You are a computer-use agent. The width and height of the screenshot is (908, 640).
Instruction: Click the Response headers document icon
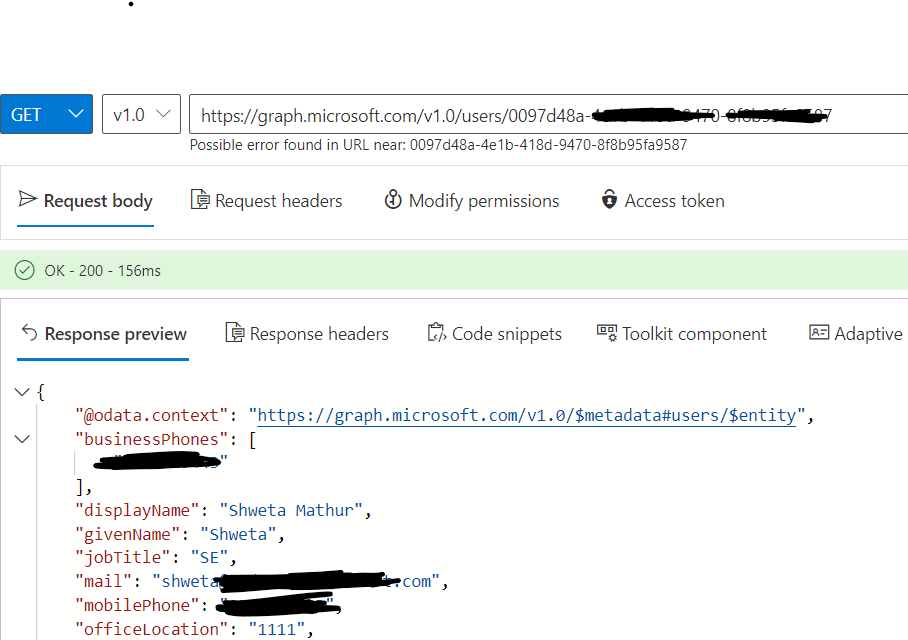(x=235, y=333)
